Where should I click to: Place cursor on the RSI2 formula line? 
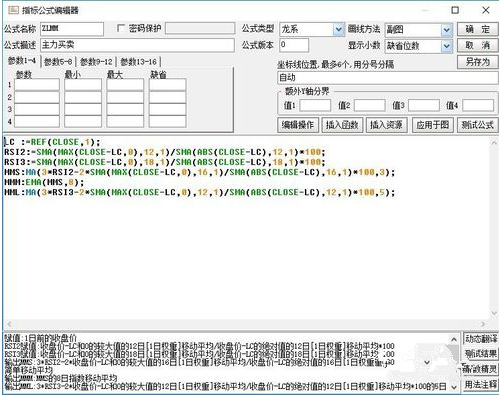165,152
